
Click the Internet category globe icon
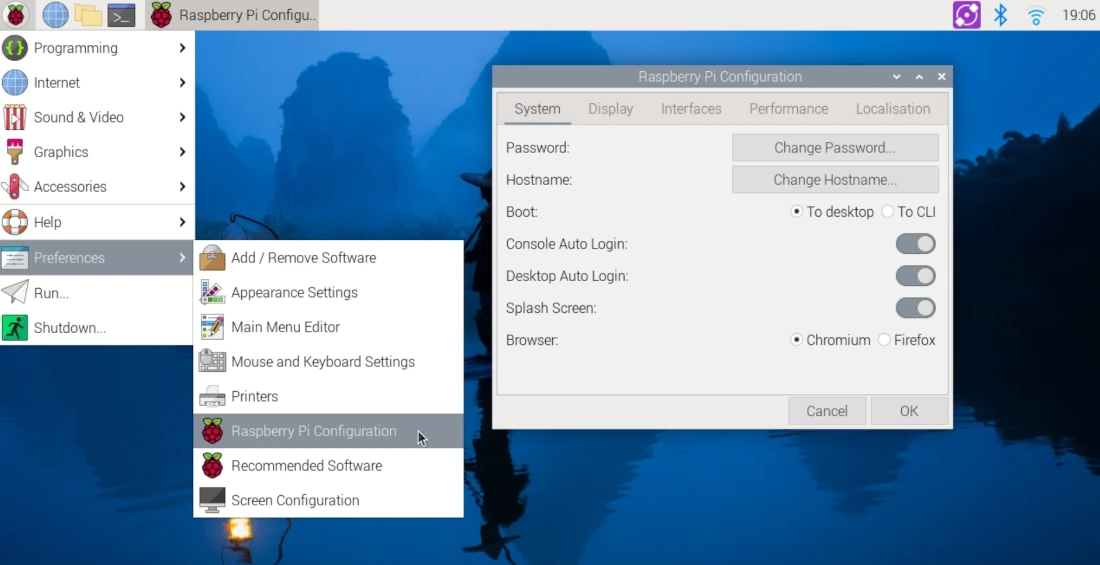[x=15, y=83]
